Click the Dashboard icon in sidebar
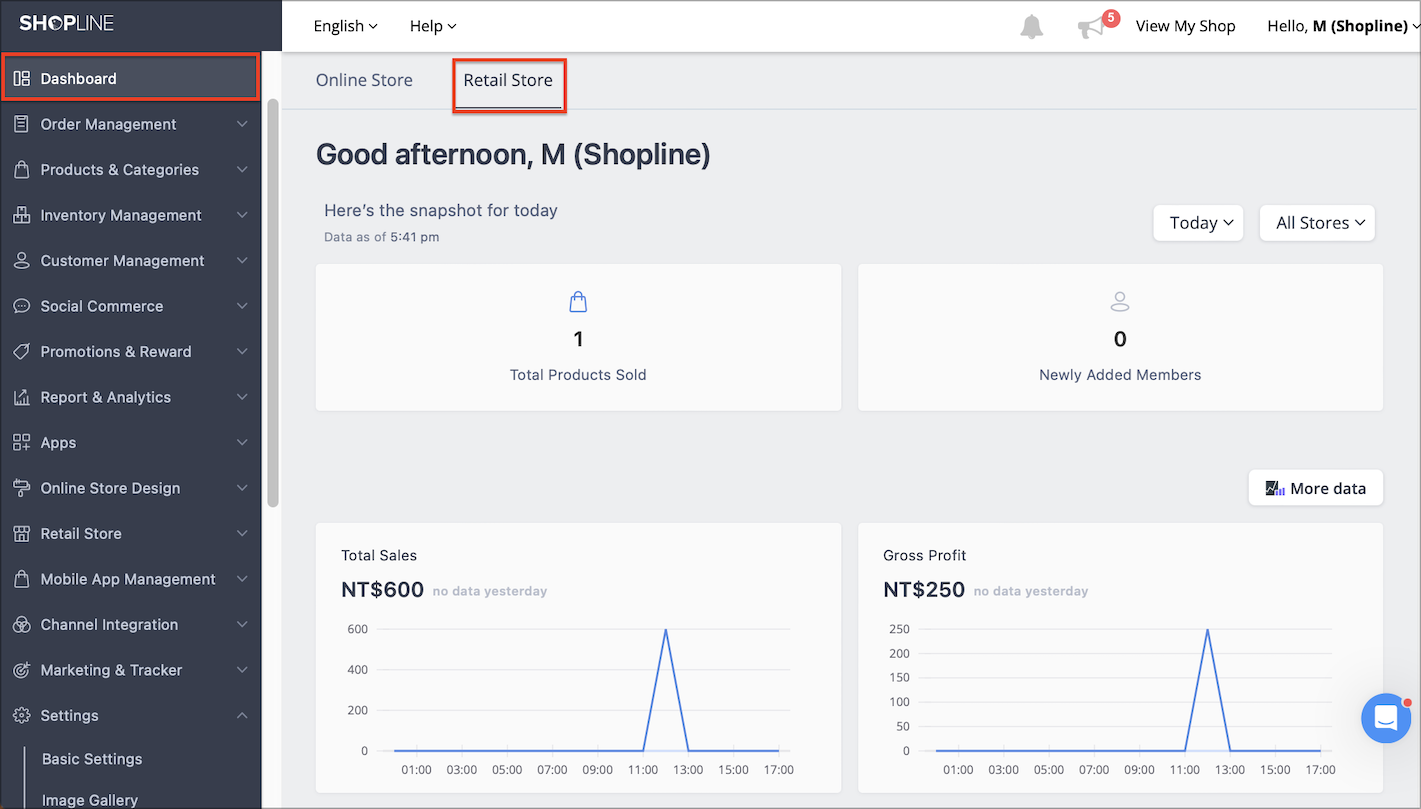The height and width of the screenshot is (809, 1421). (21, 79)
